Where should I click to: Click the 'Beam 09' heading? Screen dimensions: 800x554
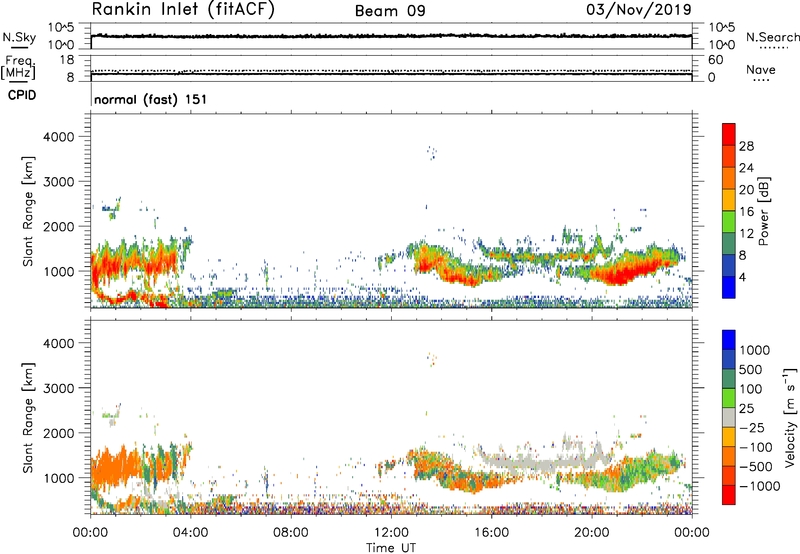point(390,11)
